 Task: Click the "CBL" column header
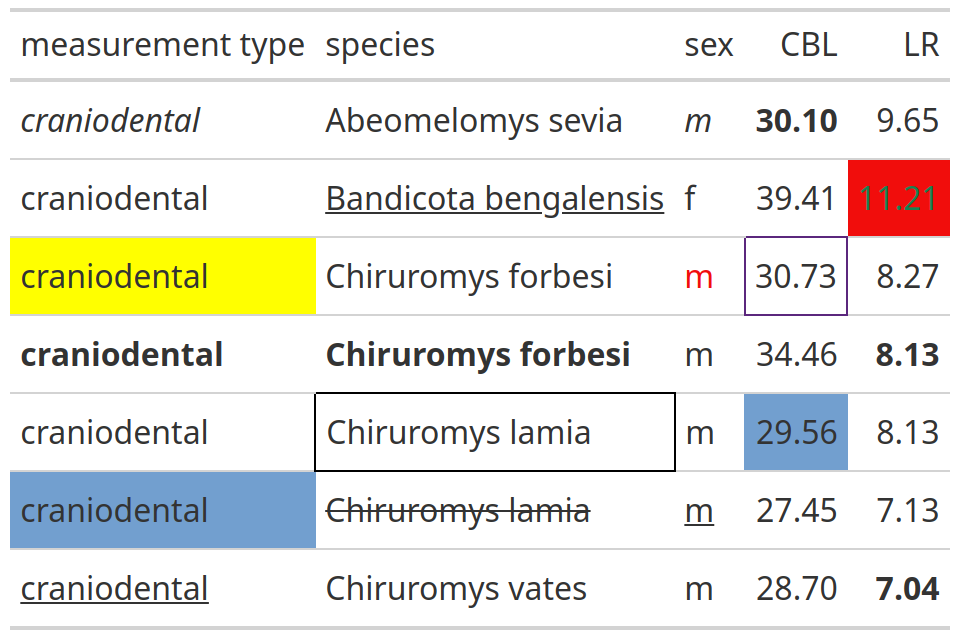[808, 45]
